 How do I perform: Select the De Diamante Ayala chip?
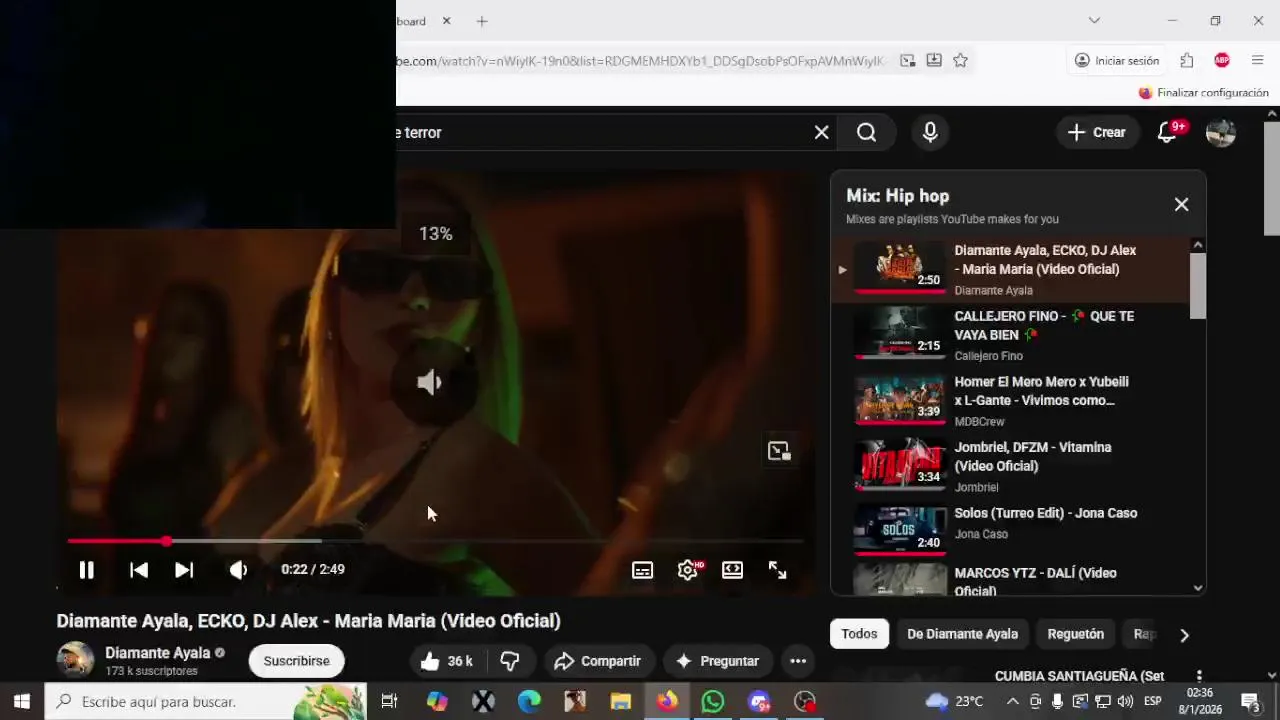[962, 634]
